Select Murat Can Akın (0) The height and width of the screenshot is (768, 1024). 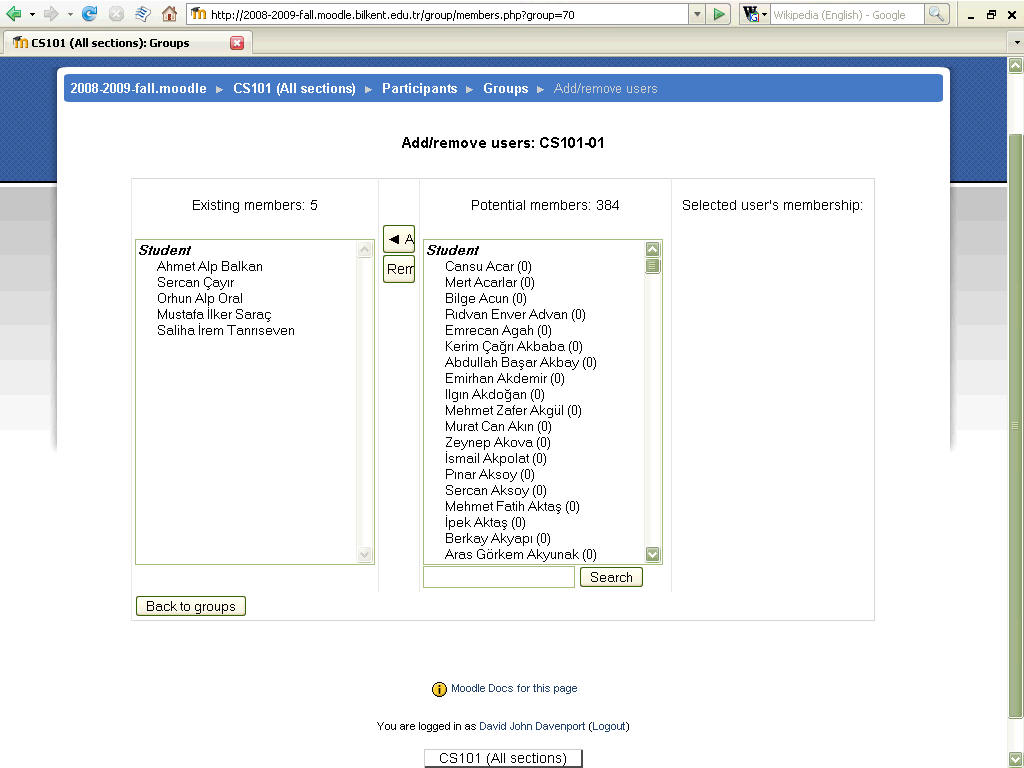pyautogui.click(x=498, y=426)
